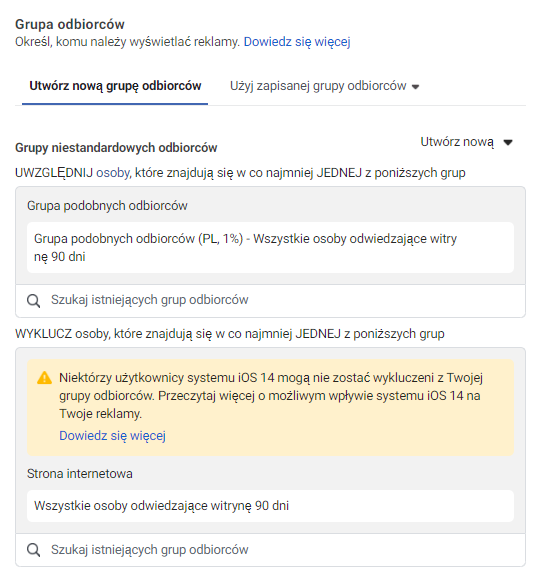Click the iOS 14 warning message text
This screenshot has height=576, width=540.
tap(271, 396)
